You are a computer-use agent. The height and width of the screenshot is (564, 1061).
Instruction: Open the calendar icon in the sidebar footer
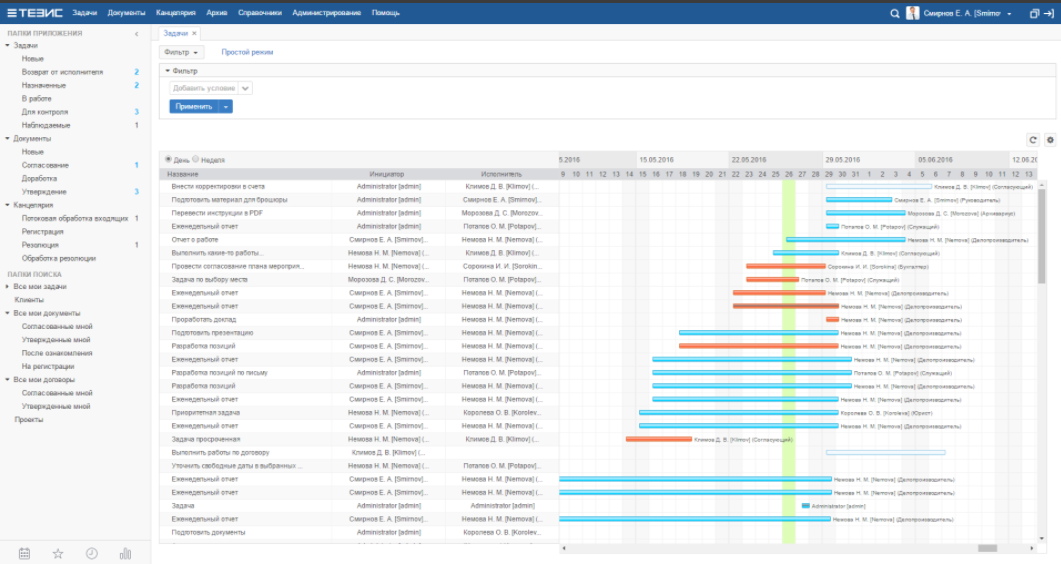[25, 553]
